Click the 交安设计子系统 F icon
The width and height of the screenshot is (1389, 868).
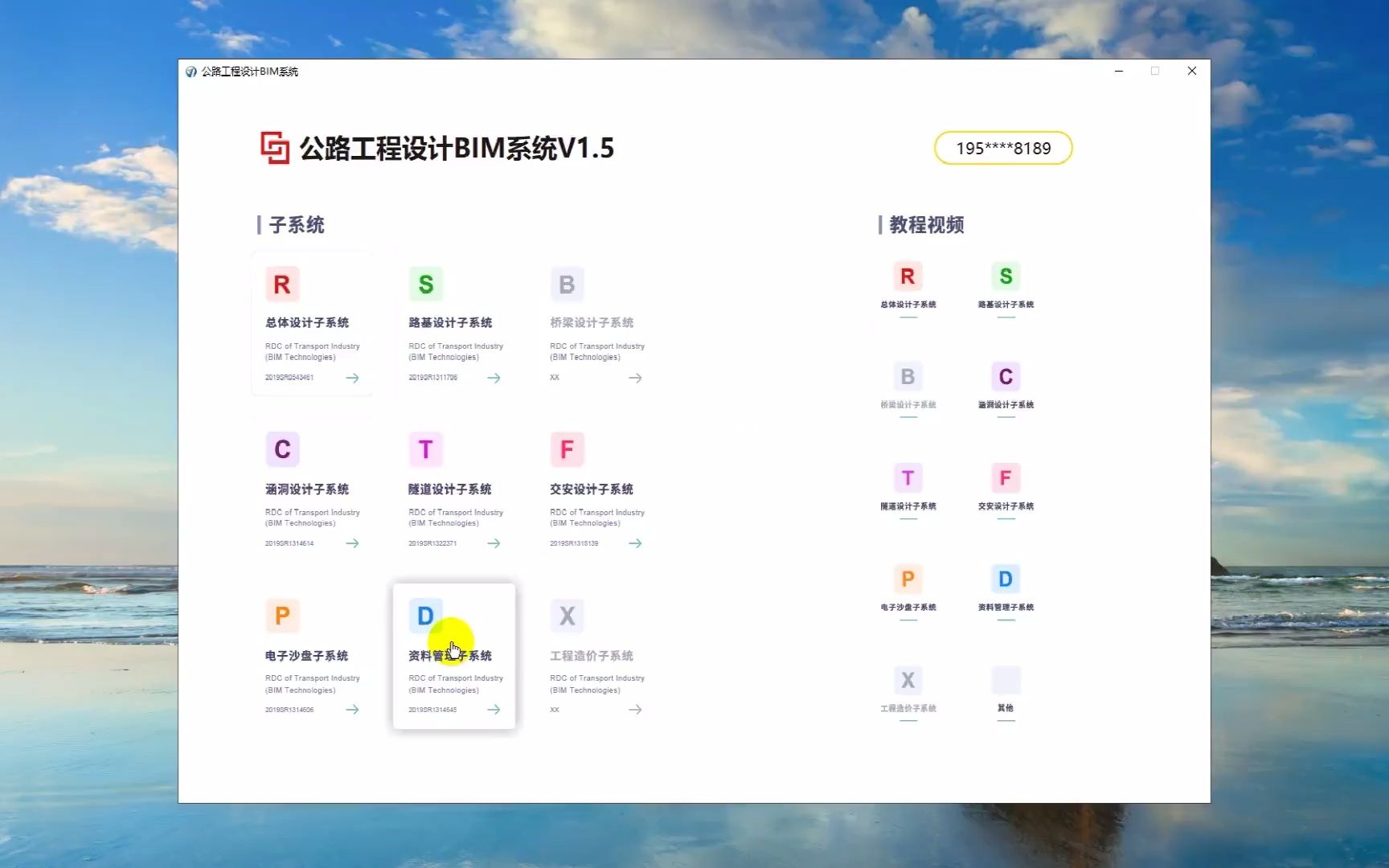coord(567,449)
